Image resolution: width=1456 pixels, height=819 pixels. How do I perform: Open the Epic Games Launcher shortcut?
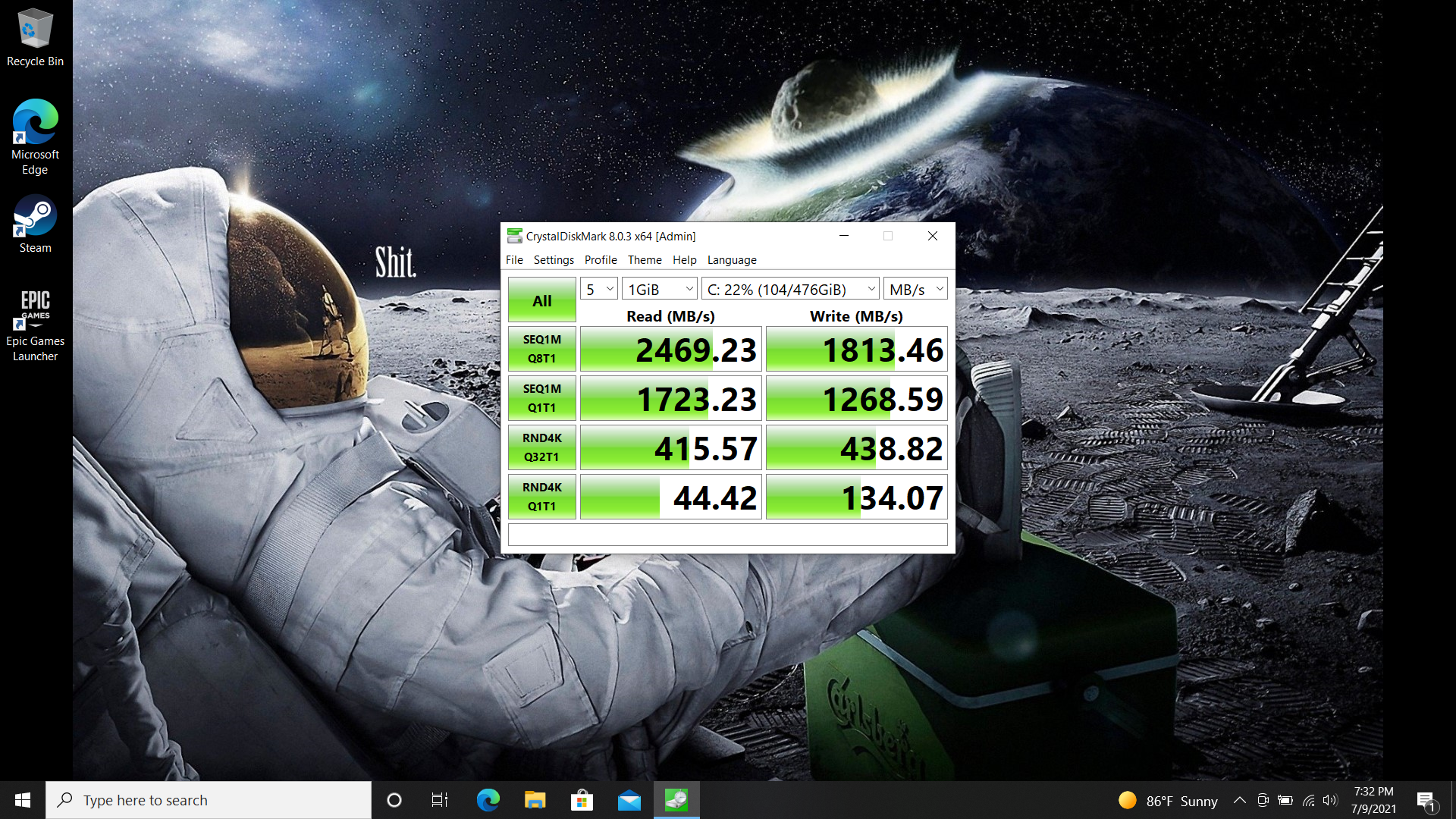(35, 325)
